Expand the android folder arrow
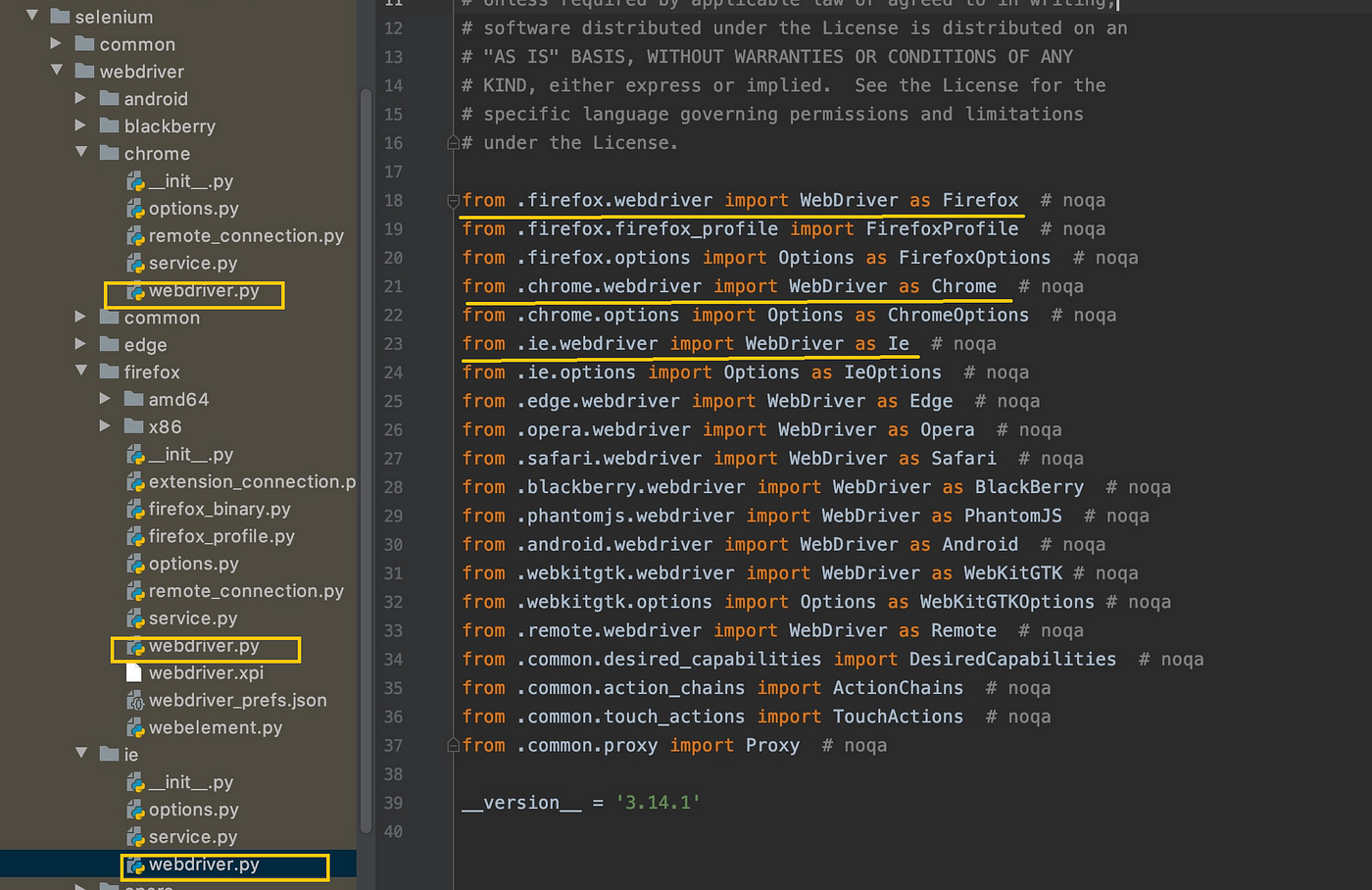 click(80, 98)
